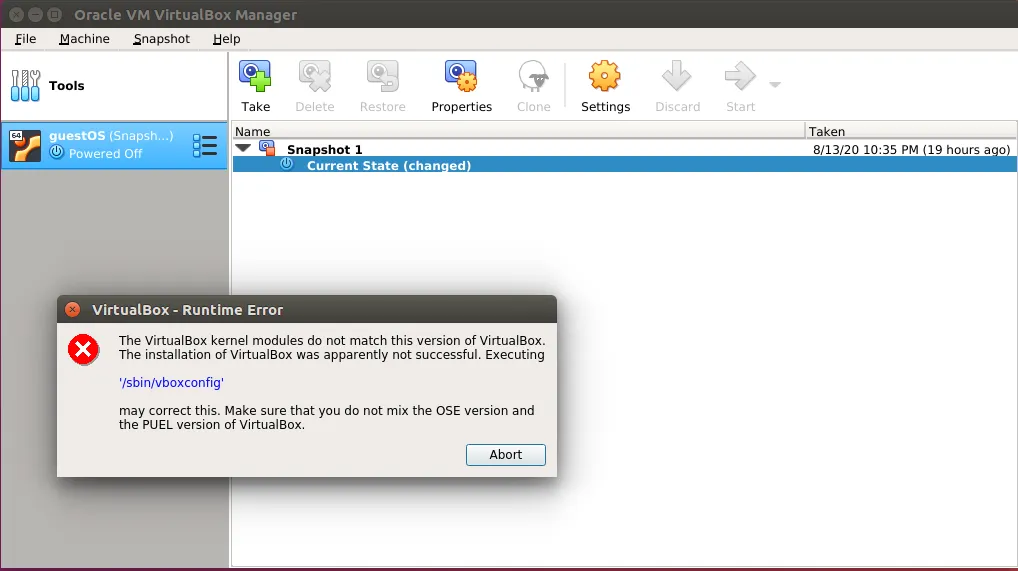Image resolution: width=1018 pixels, height=571 pixels.
Task: Click the Start arrow icon
Action: [x=740, y=76]
